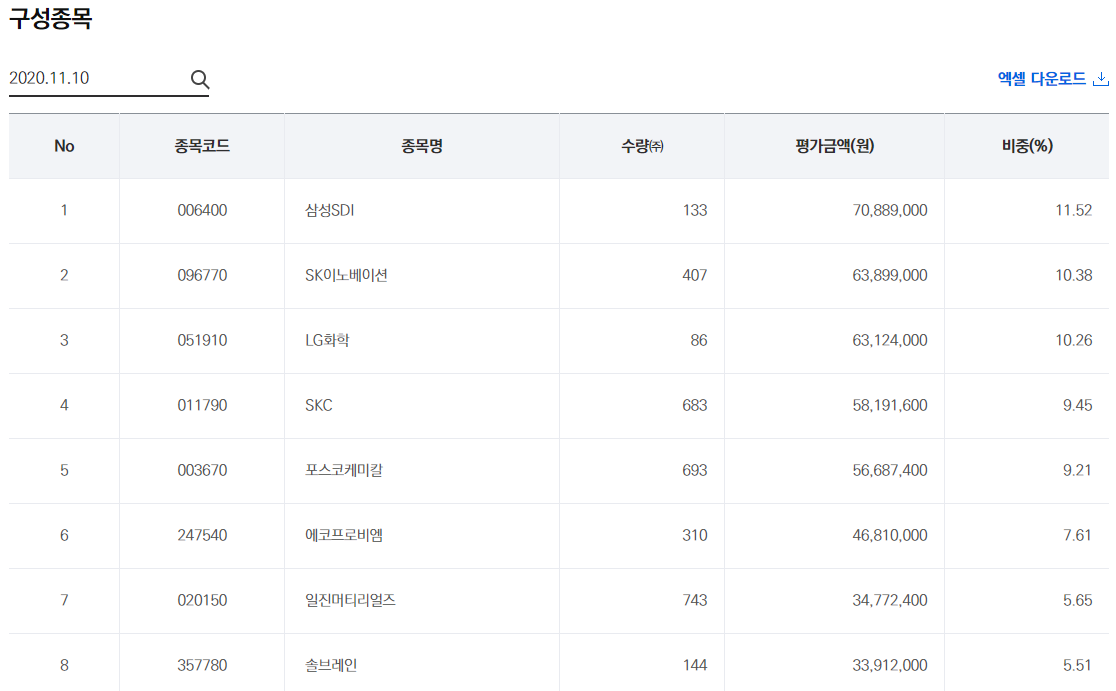This screenshot has height=691, width=1116.
Task: Click weight value 10.38
Action: (x=1073, y=275)
